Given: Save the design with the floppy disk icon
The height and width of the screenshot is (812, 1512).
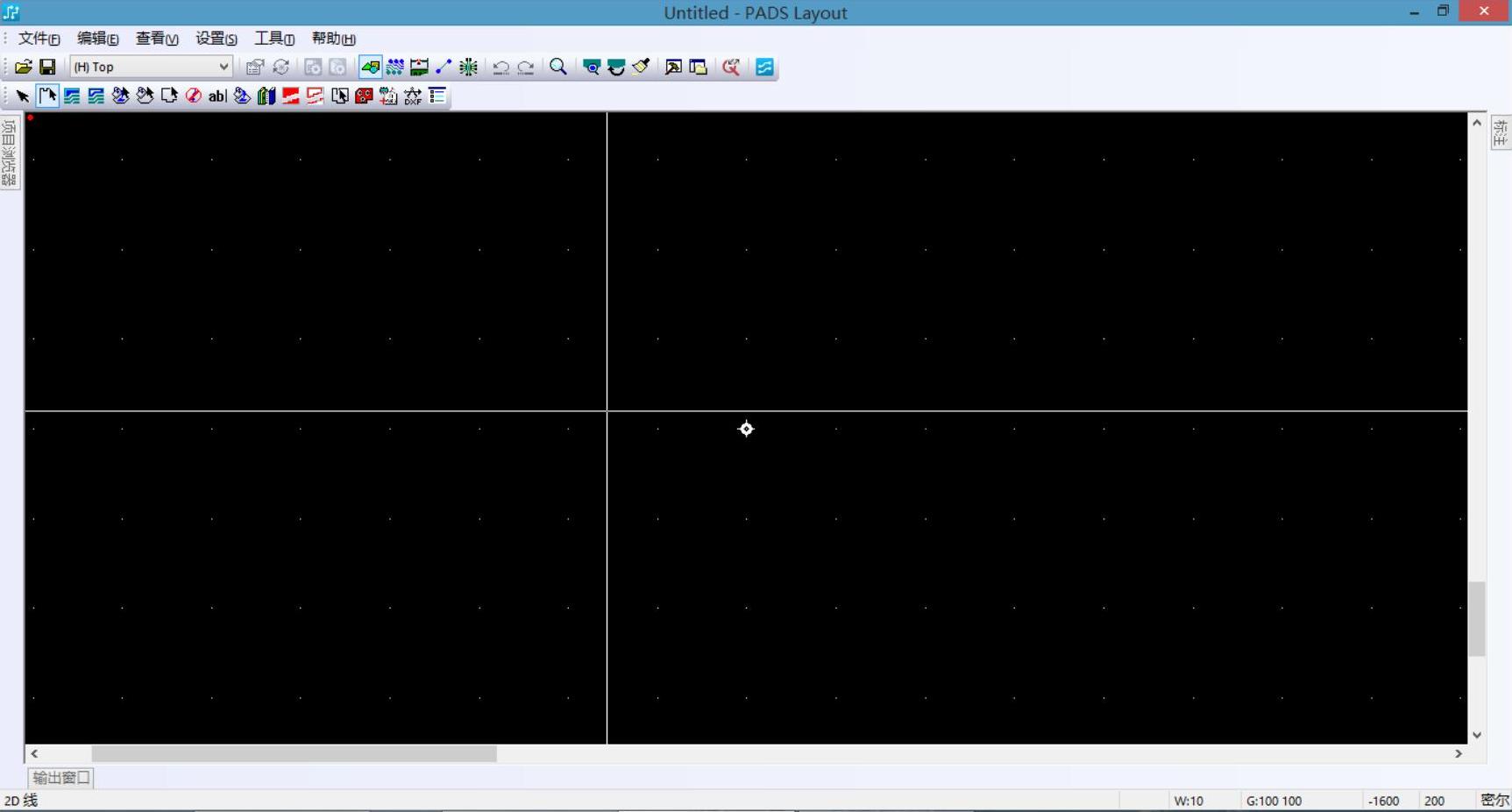Looking at the screenshot, I should pos(47,67).
